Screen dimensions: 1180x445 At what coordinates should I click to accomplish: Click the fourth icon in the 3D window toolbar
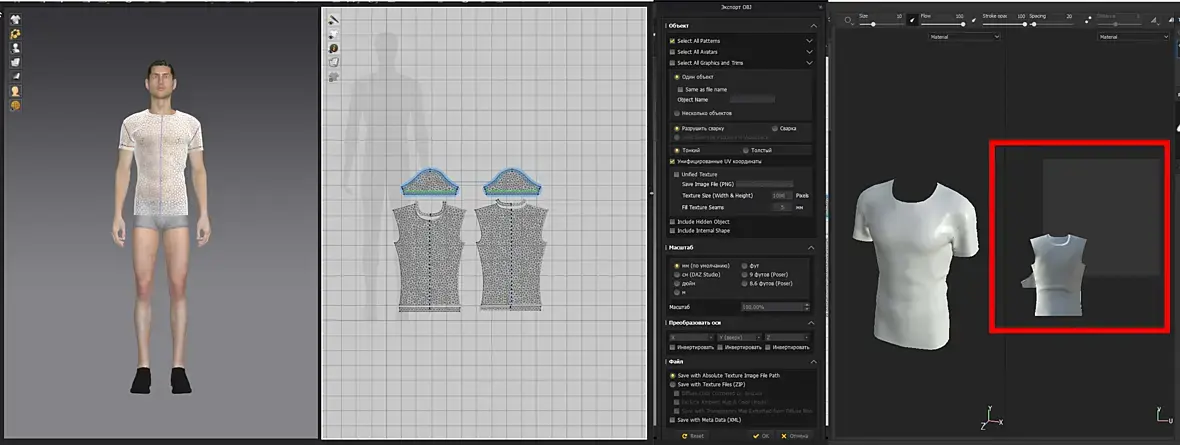15,62
